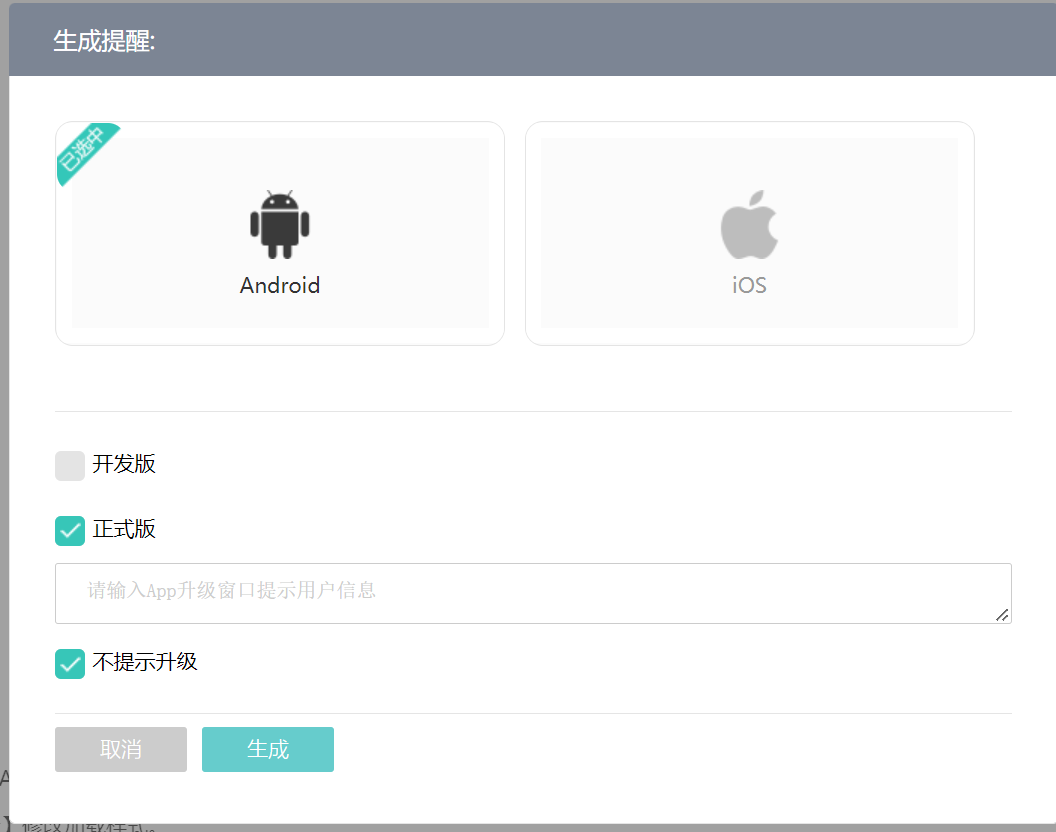Click the 生成提醒 dialog title
The image size is (1056, 832).
pos(104,42)
